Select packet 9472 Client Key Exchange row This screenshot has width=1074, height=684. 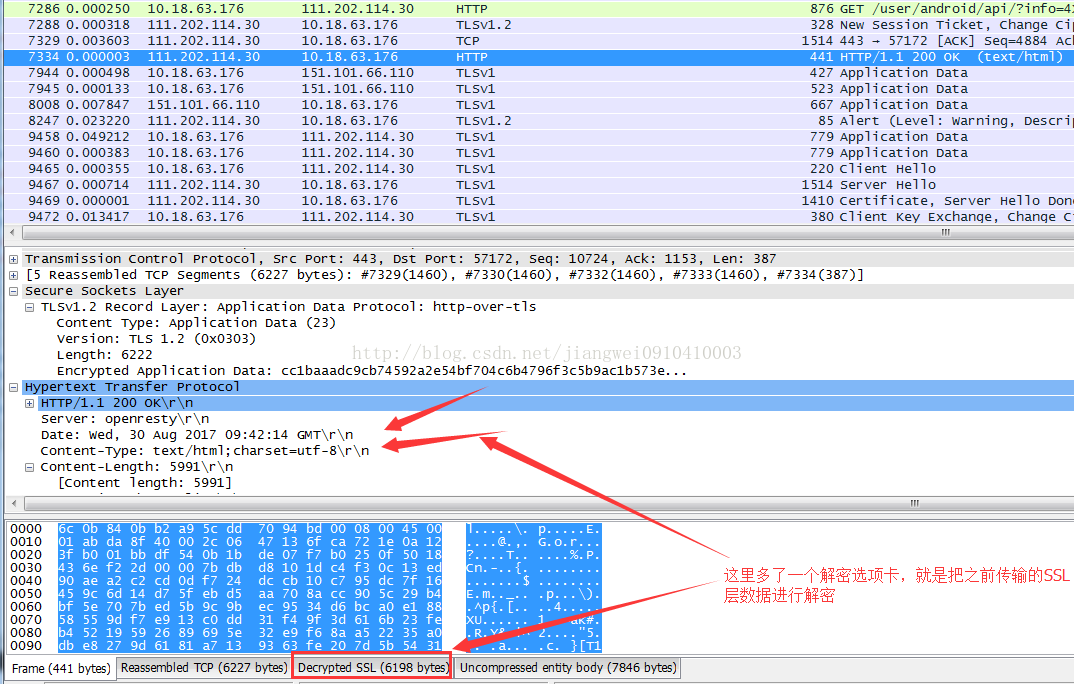click(539, 216)
